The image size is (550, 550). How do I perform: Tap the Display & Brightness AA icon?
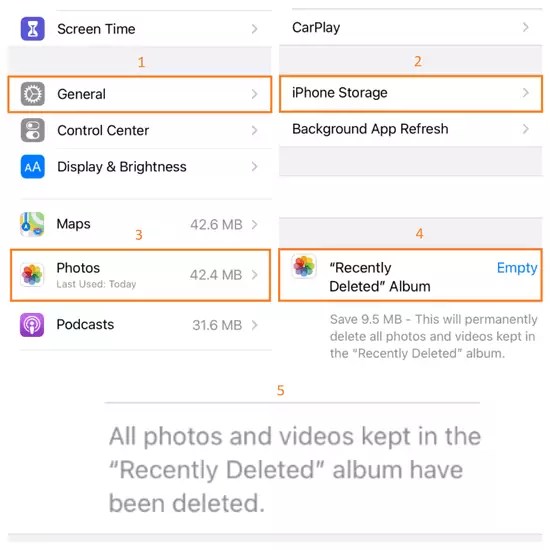(32, 167)
